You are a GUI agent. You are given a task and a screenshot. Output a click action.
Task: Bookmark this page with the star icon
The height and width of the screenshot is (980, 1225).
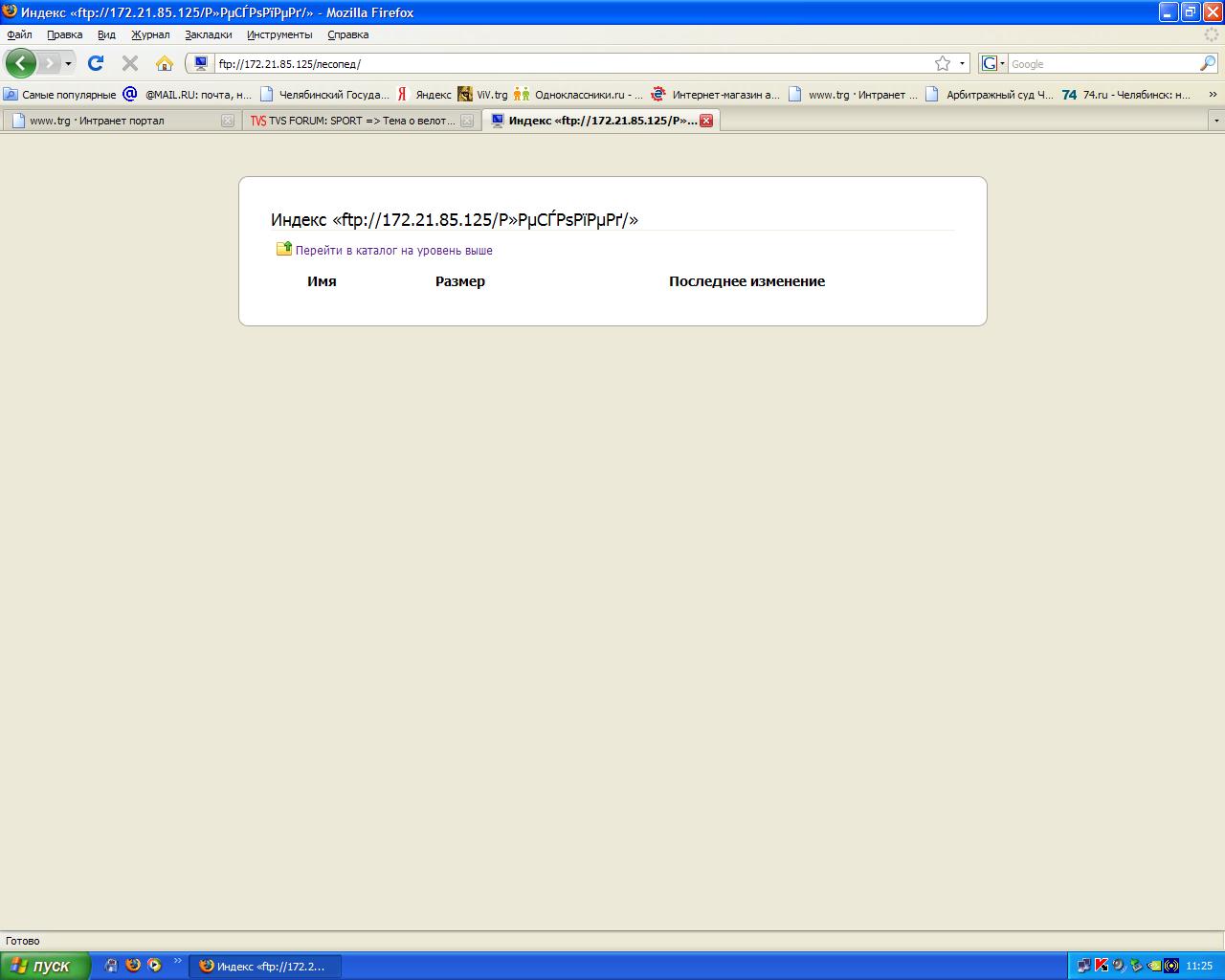[x=943, y=63]
